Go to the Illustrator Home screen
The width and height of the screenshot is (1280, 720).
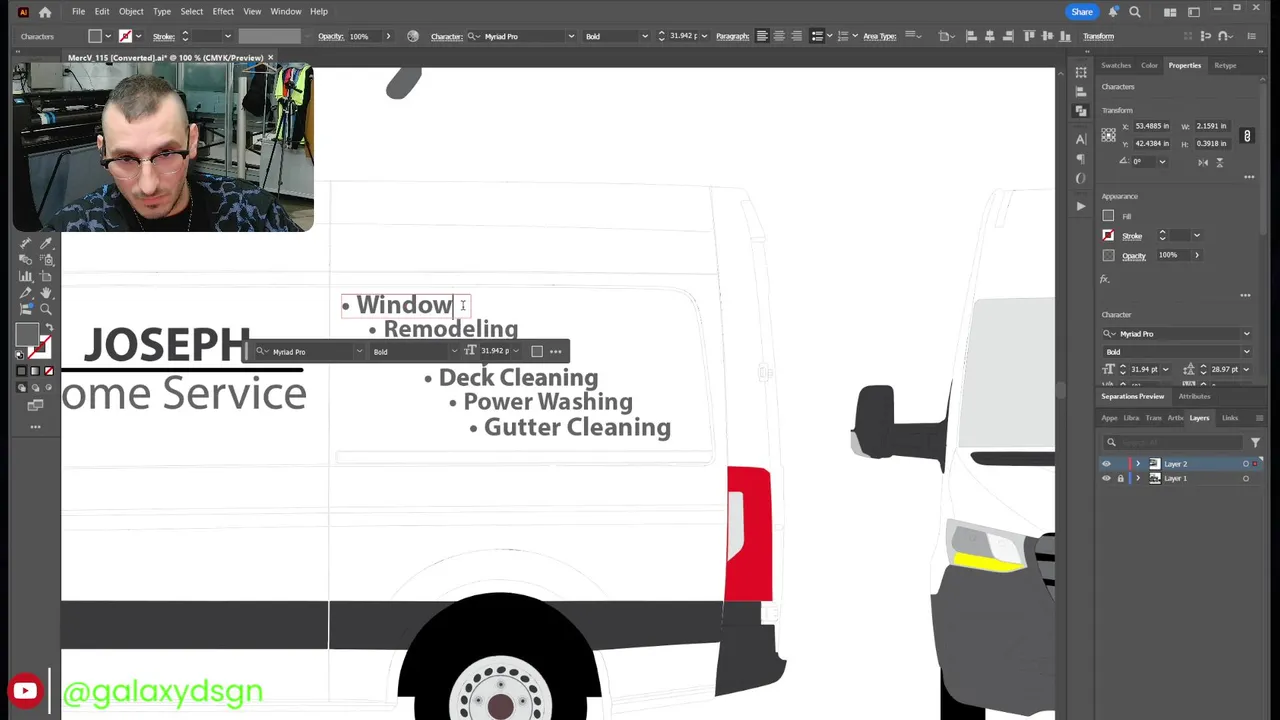click(45, 12)
